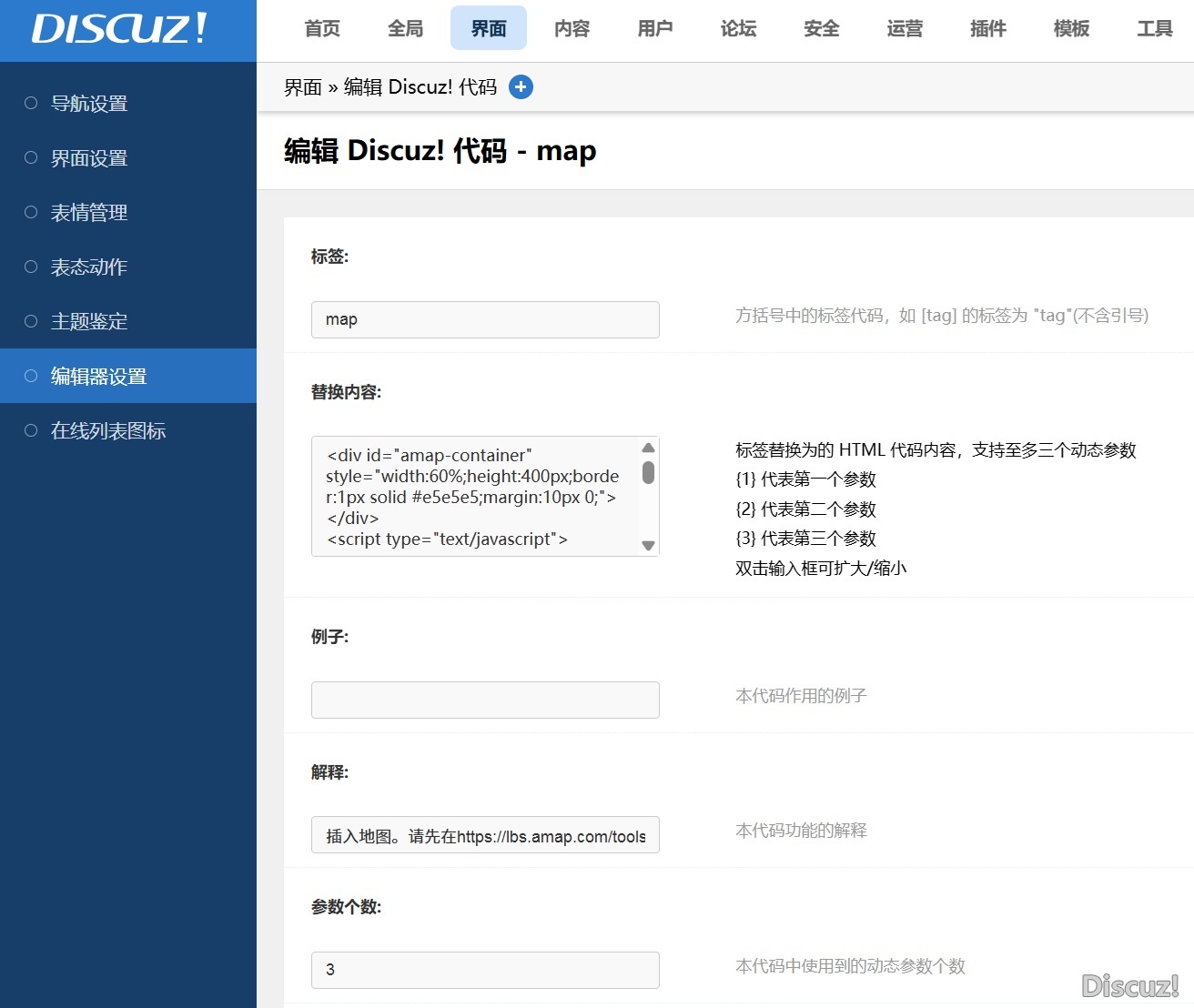This screenshot has height=1008, width=1194.
Task: Click circle bullet beside 表情管理
Action: [x=31, y=212]
